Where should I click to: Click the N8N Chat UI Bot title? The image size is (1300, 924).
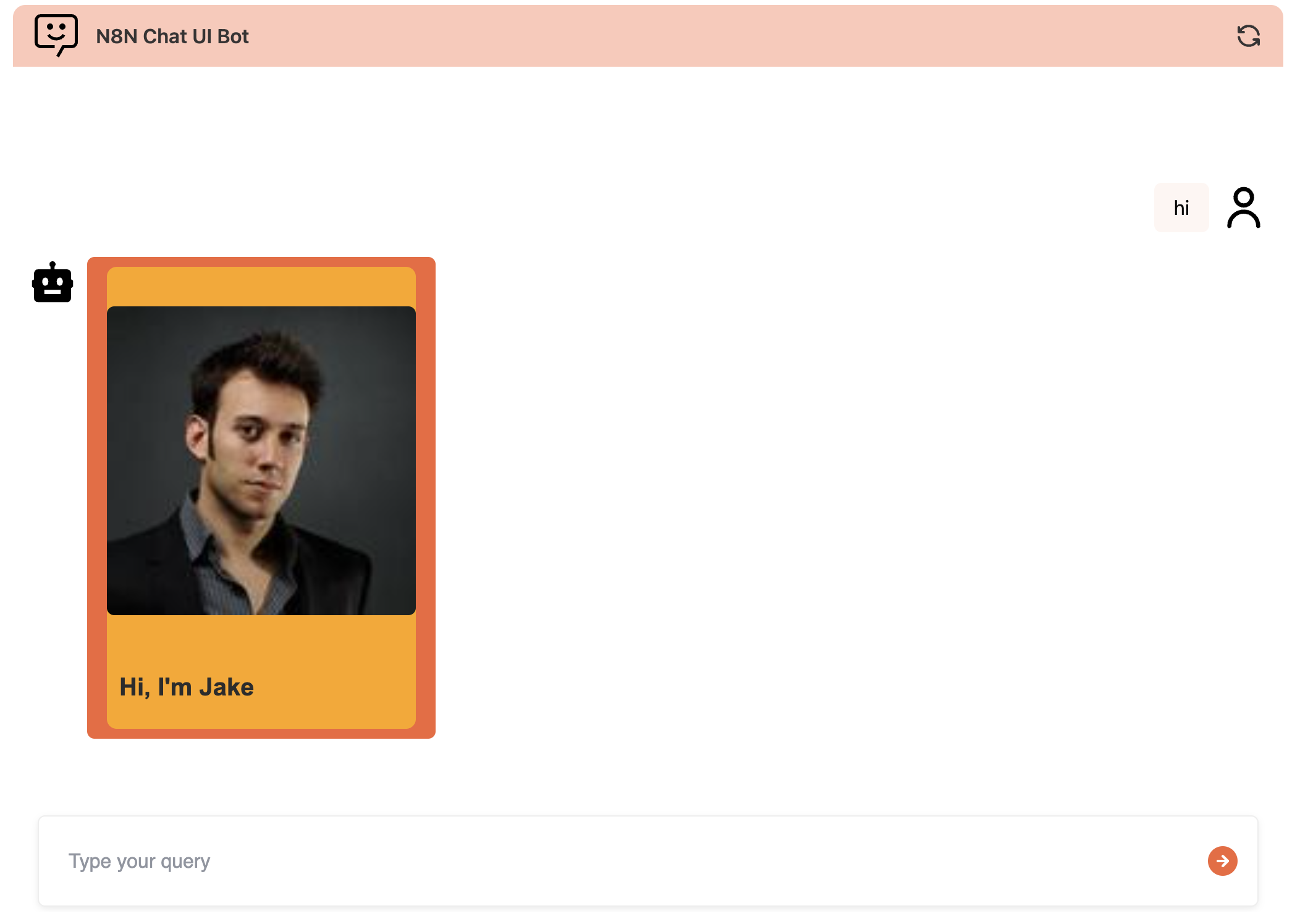[x=172, y=36]
